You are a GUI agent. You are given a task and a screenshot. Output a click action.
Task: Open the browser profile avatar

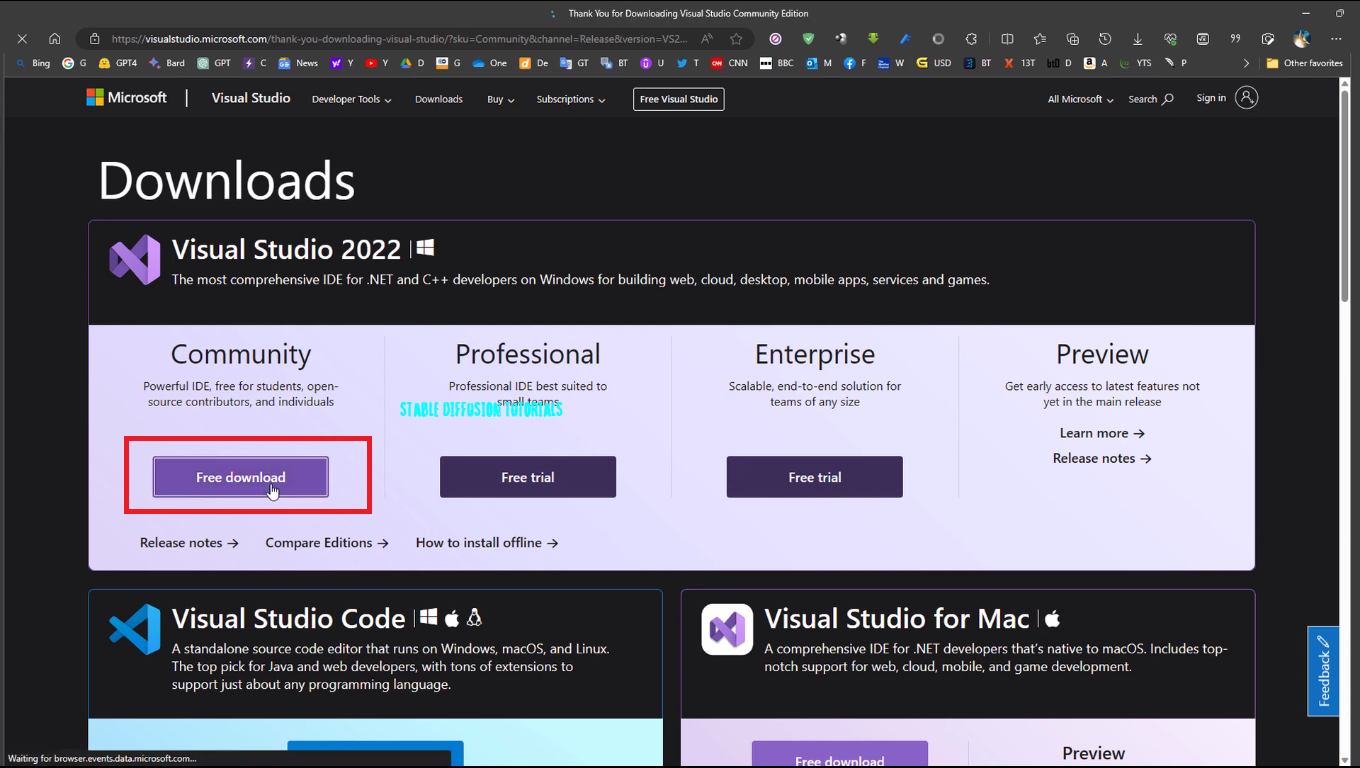pos(1301,39)
